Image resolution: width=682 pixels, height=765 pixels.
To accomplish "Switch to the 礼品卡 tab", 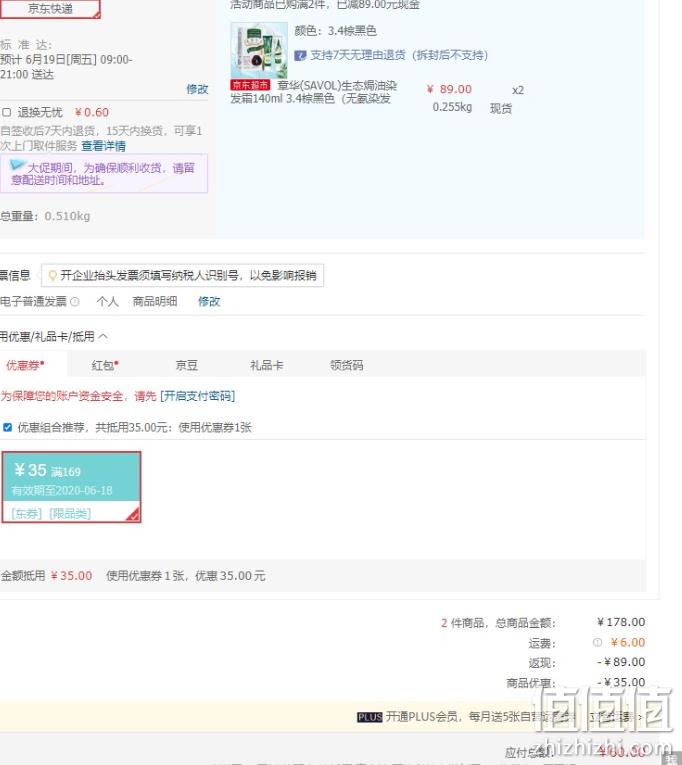I will (x=266, y=365).
